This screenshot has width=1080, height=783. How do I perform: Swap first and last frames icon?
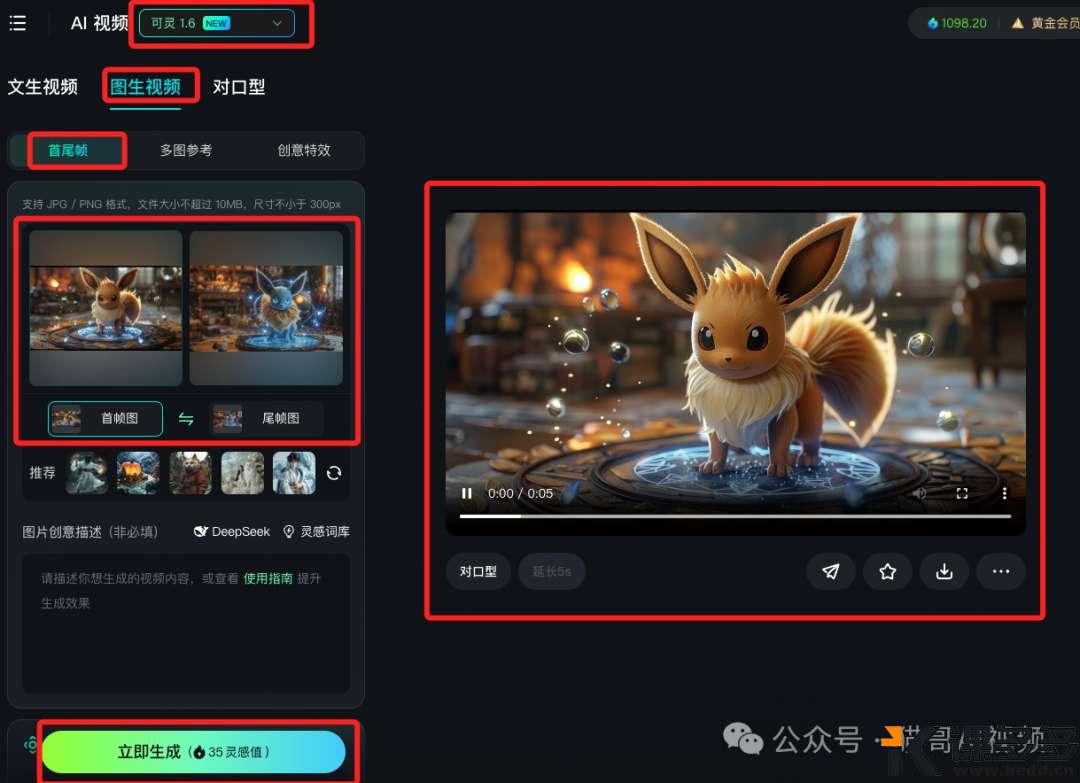(x=186, y=419)
